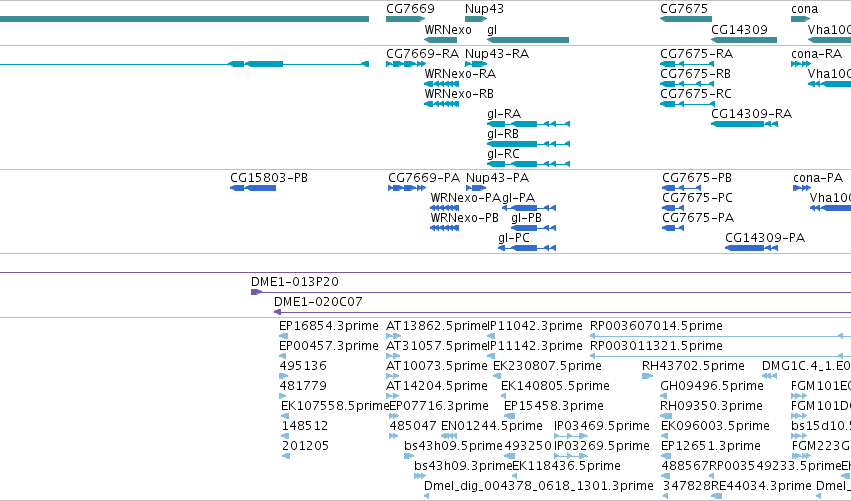Select transcript Nup43-RA
Viewport: 851px width, 501px height.
click(497, 54)
